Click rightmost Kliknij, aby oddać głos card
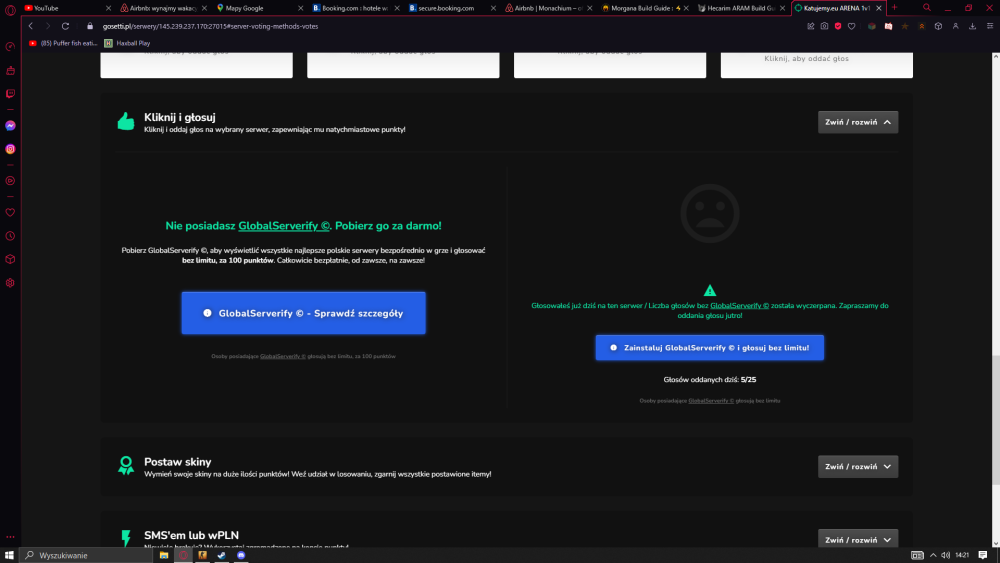Screen dimensions: 1000x563 (x=816, y=64)
